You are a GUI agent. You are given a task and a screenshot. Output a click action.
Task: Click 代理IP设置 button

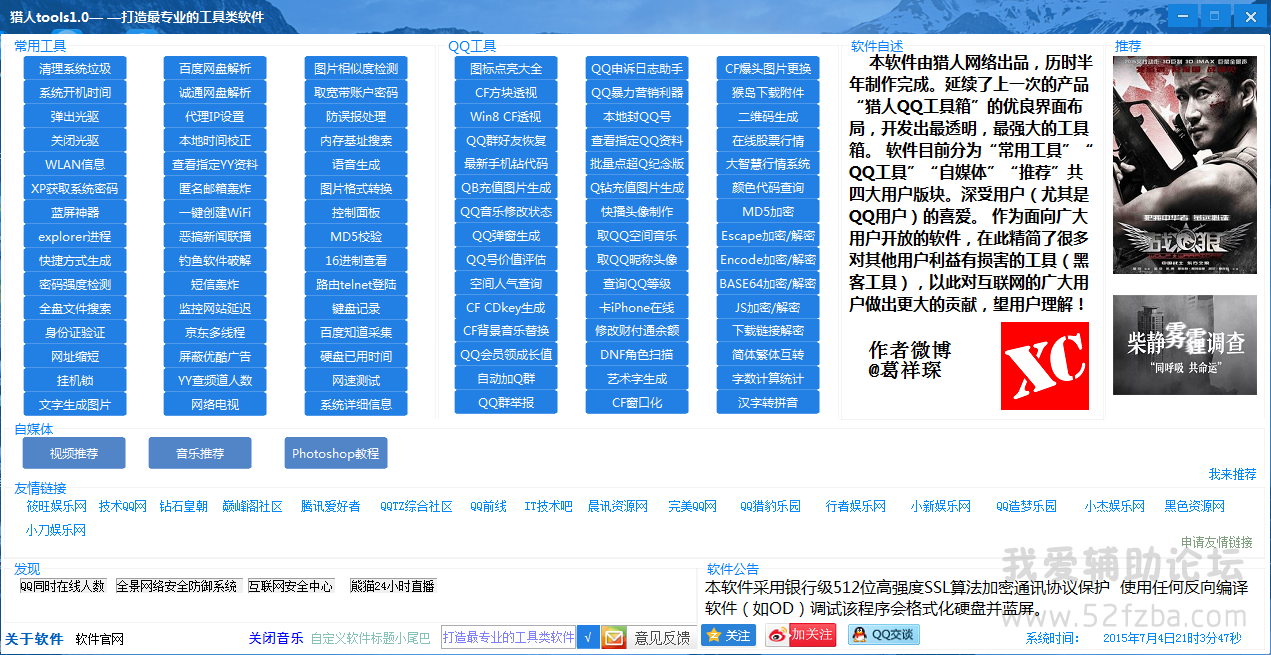pyautogui.click(x=215, y=117)
